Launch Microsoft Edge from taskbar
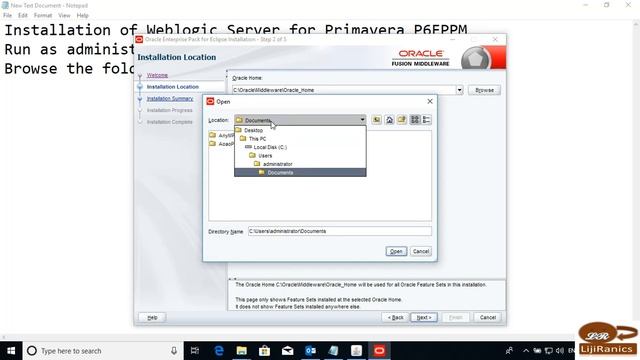 pos(219,351)
